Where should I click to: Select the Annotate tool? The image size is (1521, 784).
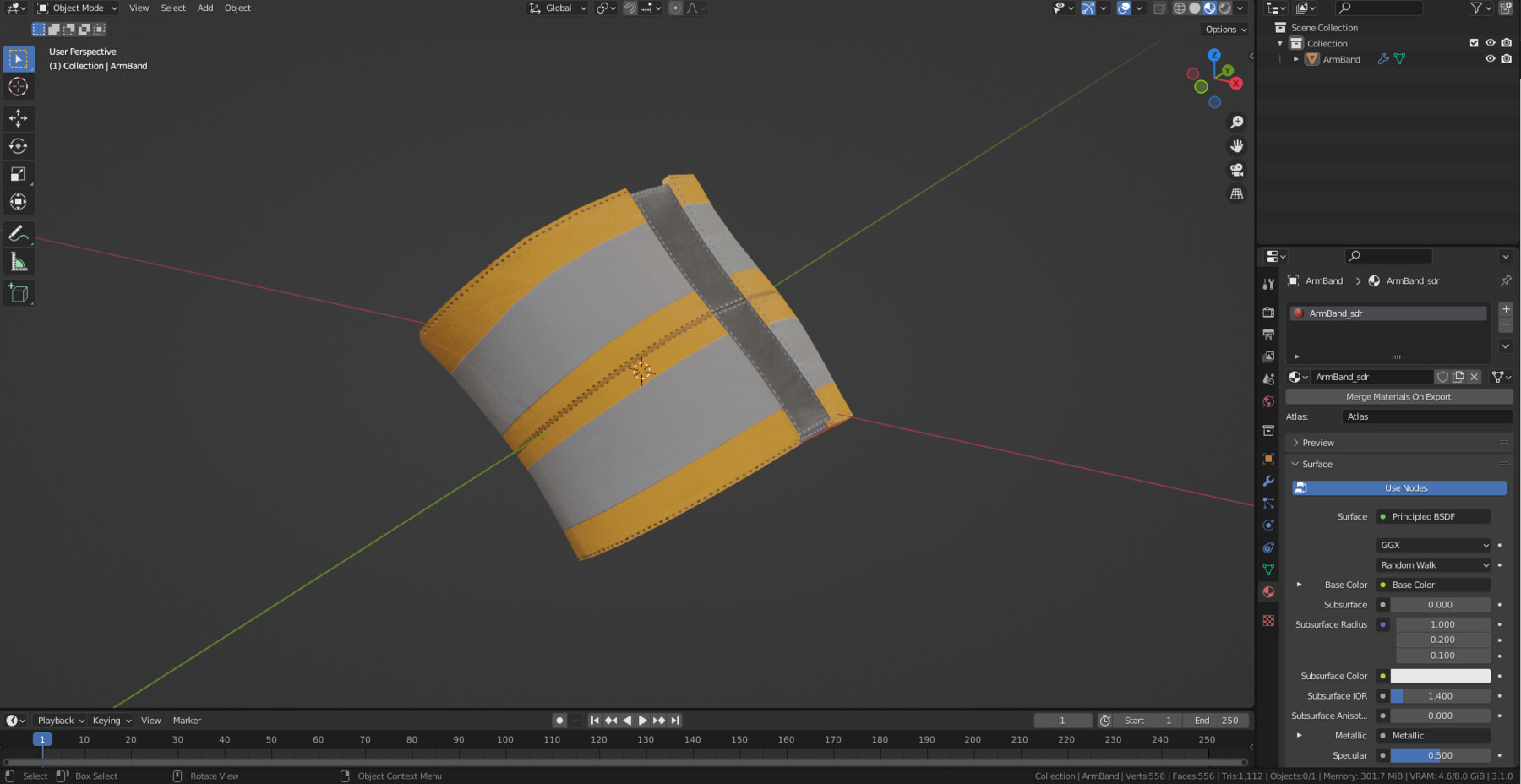[x=18, y=234]
